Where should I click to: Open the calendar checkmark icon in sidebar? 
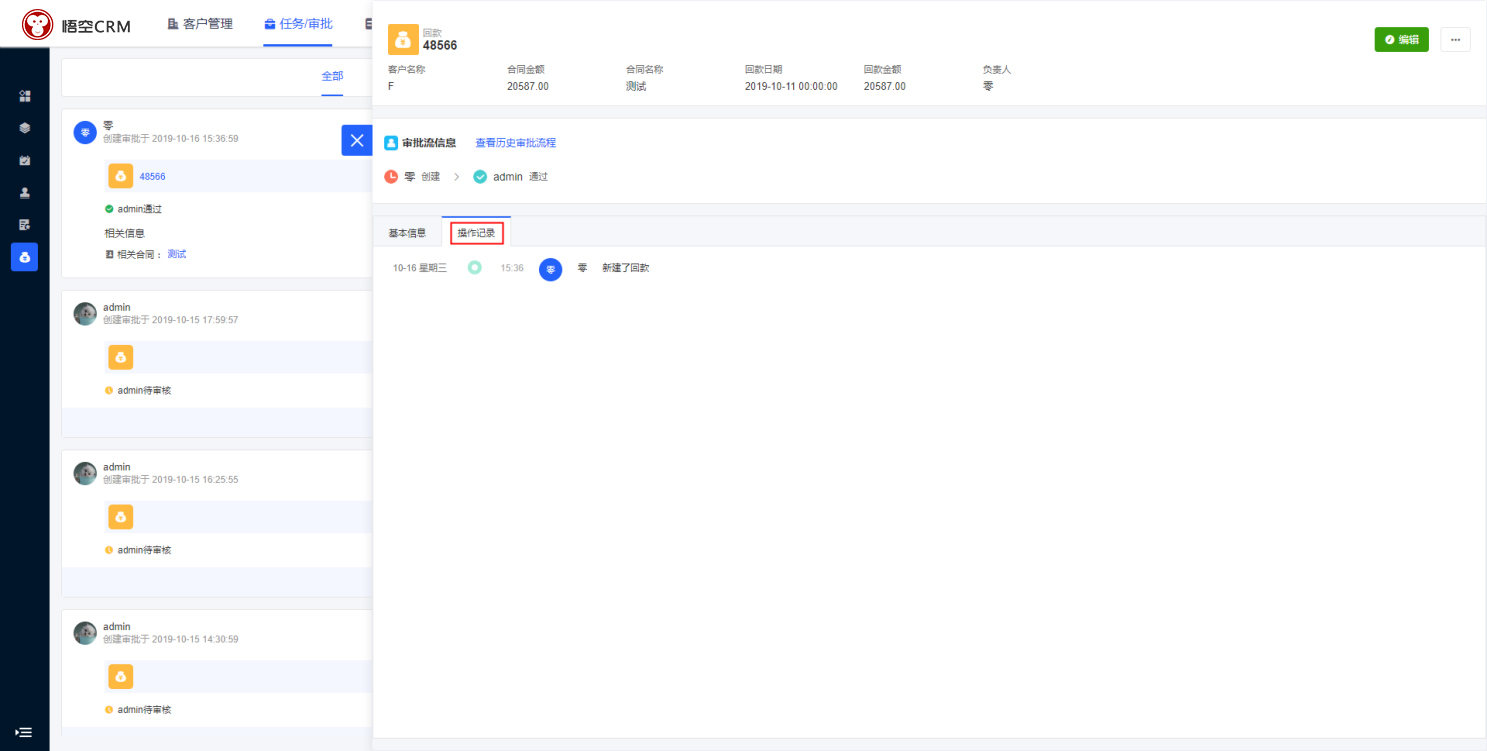pyautogui.click(x=25, y=160)
